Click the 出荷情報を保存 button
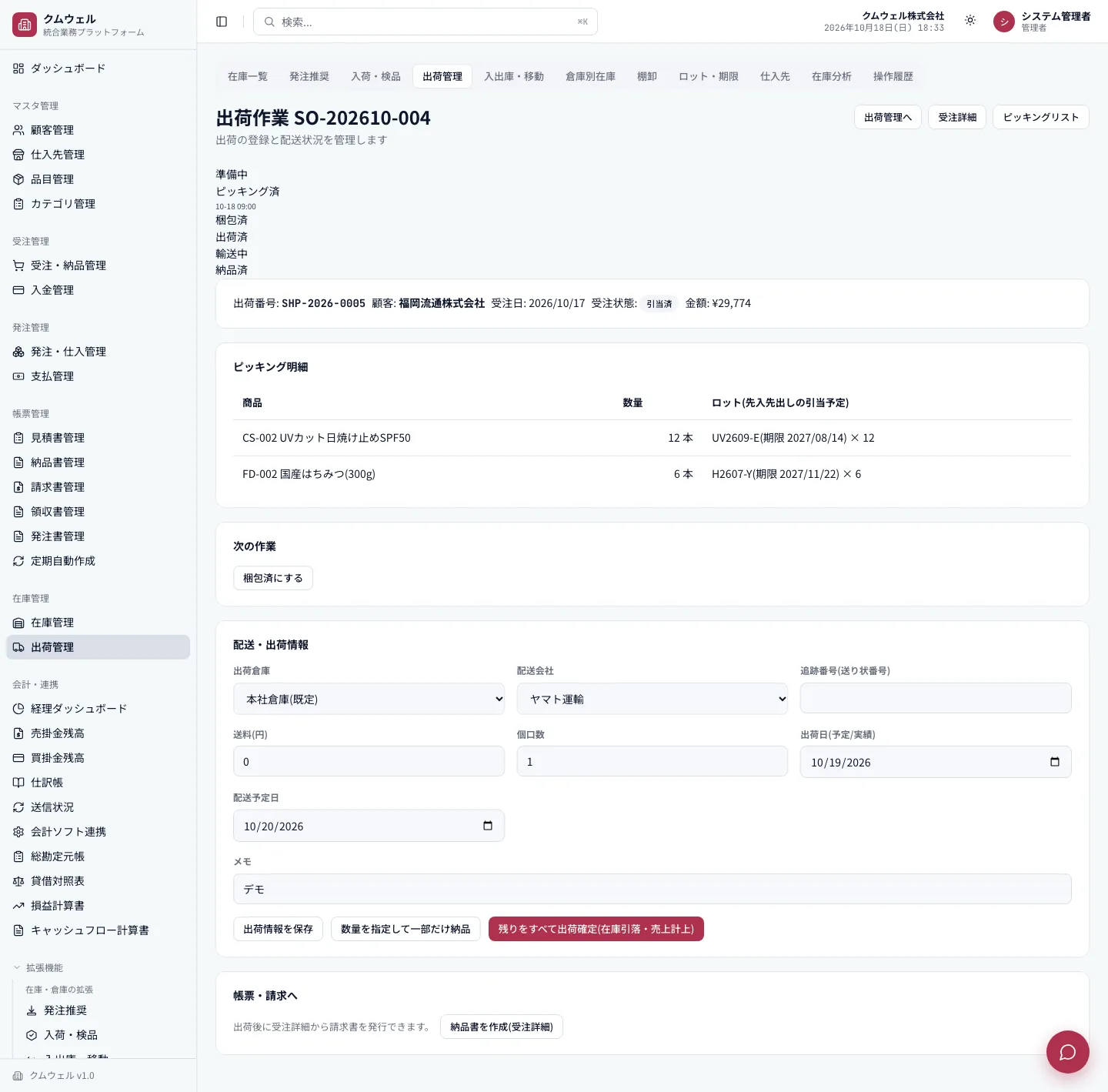Image resolution: width=1108 pixels, height=1092 pixels. click(278, 929)
